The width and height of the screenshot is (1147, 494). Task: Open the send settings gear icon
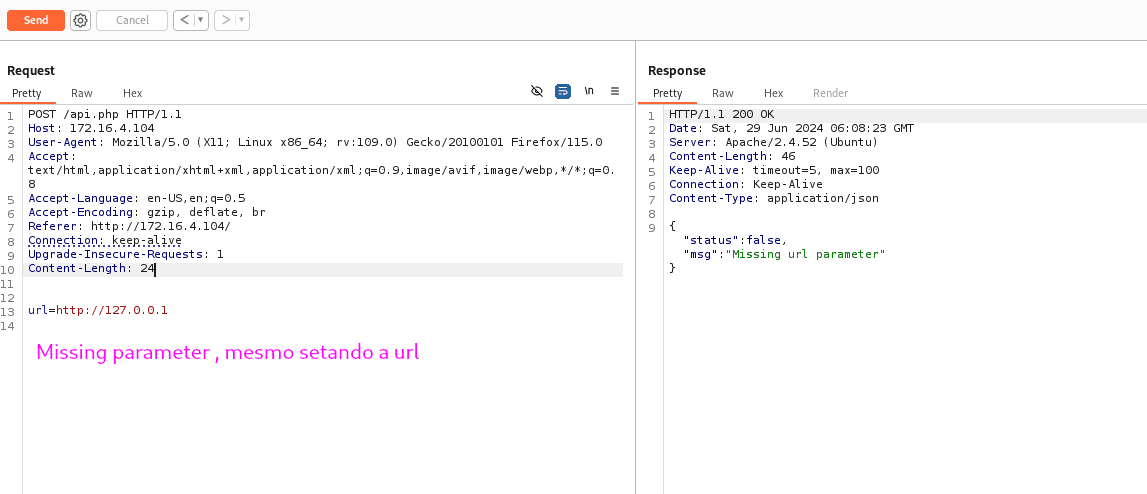[x=81, y=20]
